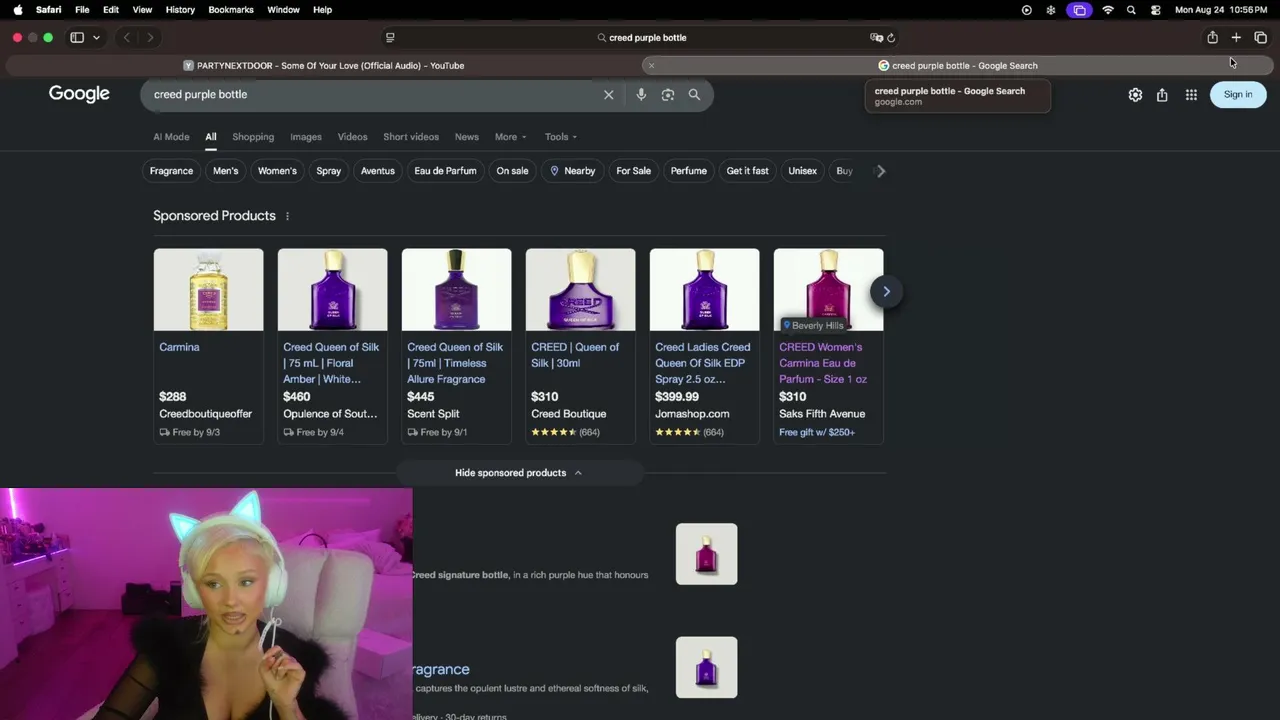Toggle the Women's filter chip
This screenshot has height=720, width=1280.
(x=277, y=171)
